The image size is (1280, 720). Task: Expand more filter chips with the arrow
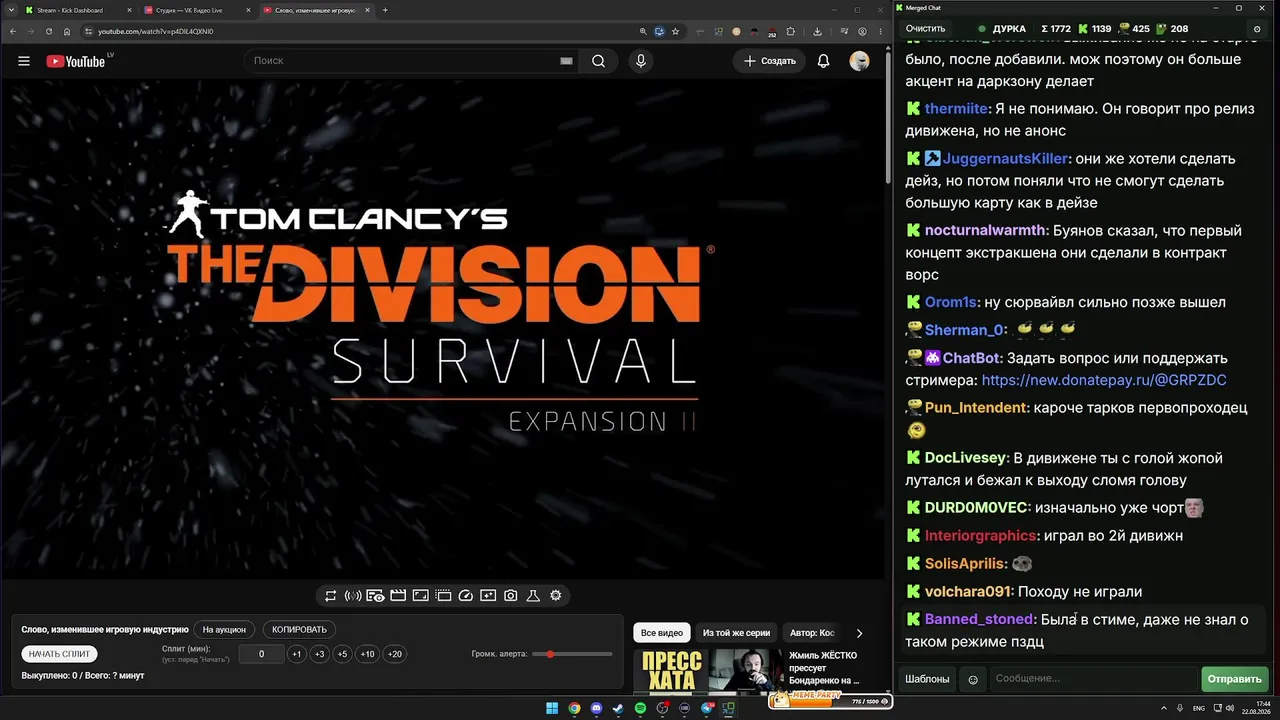[x=859, y=633]
